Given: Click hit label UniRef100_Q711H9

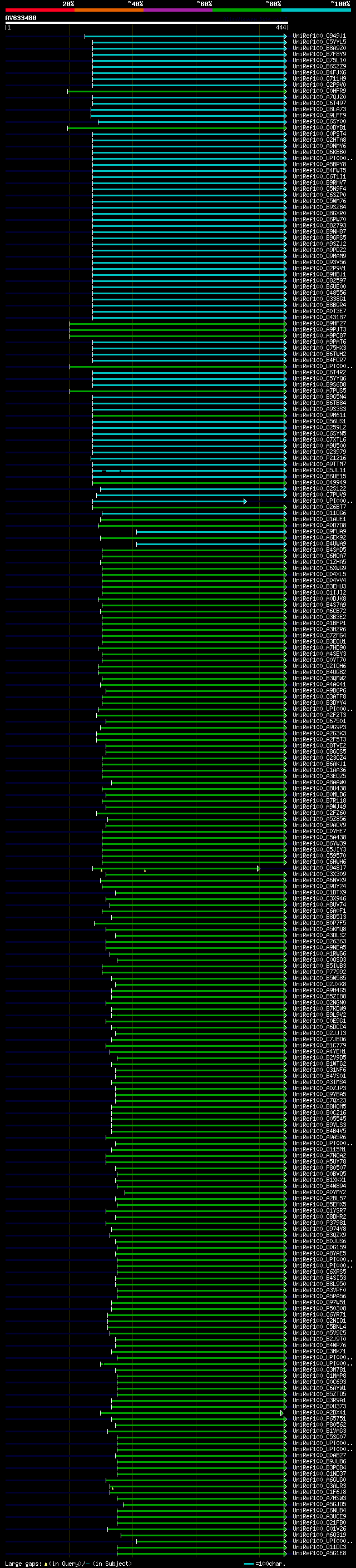Looking at the screenshot, I should click(319, 78).
